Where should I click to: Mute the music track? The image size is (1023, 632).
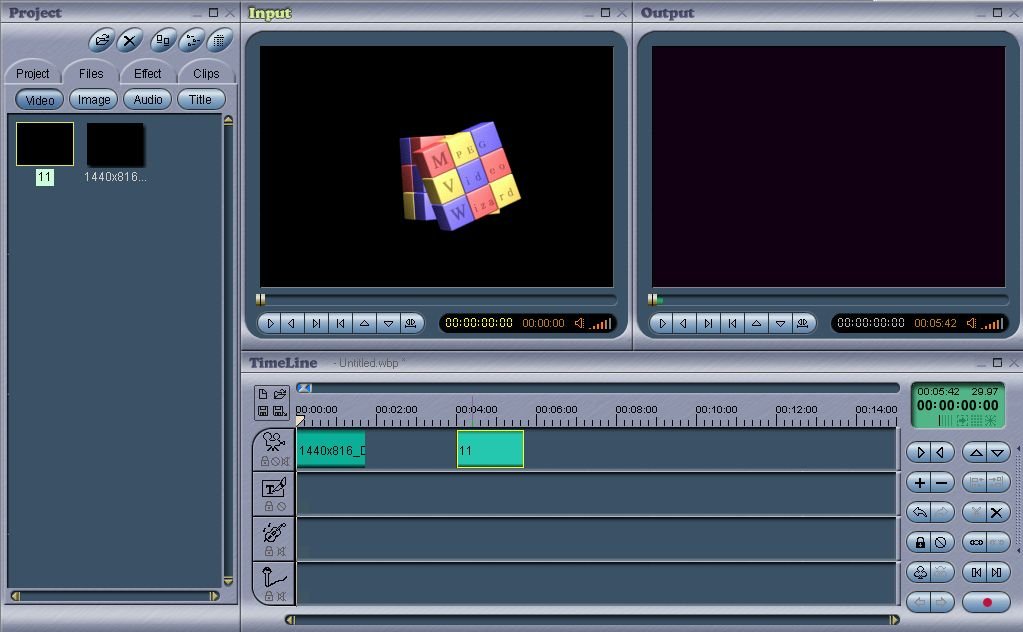[281, 551]
